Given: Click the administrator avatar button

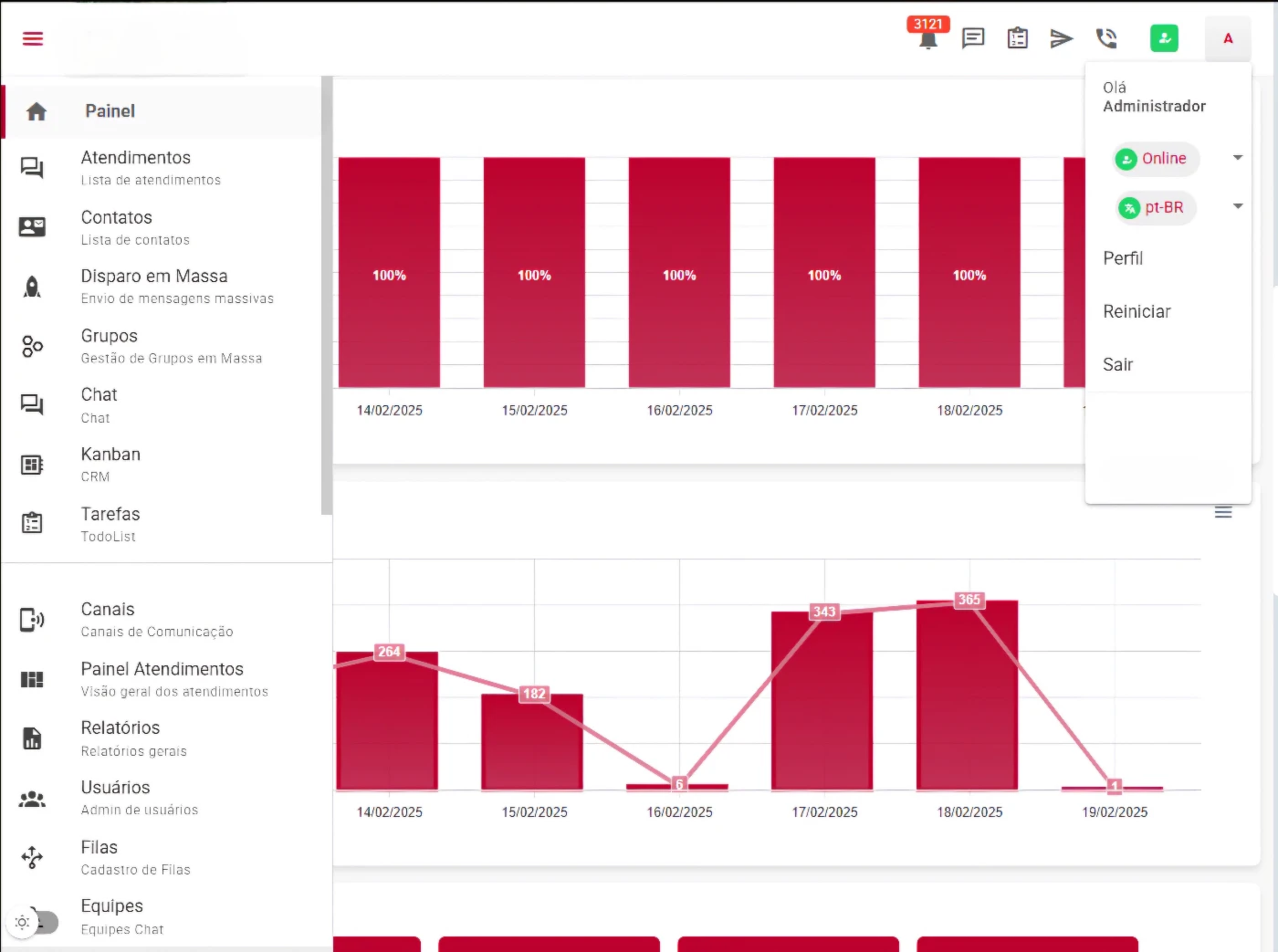Looking at the screenshot, I should pos(1227,38).
